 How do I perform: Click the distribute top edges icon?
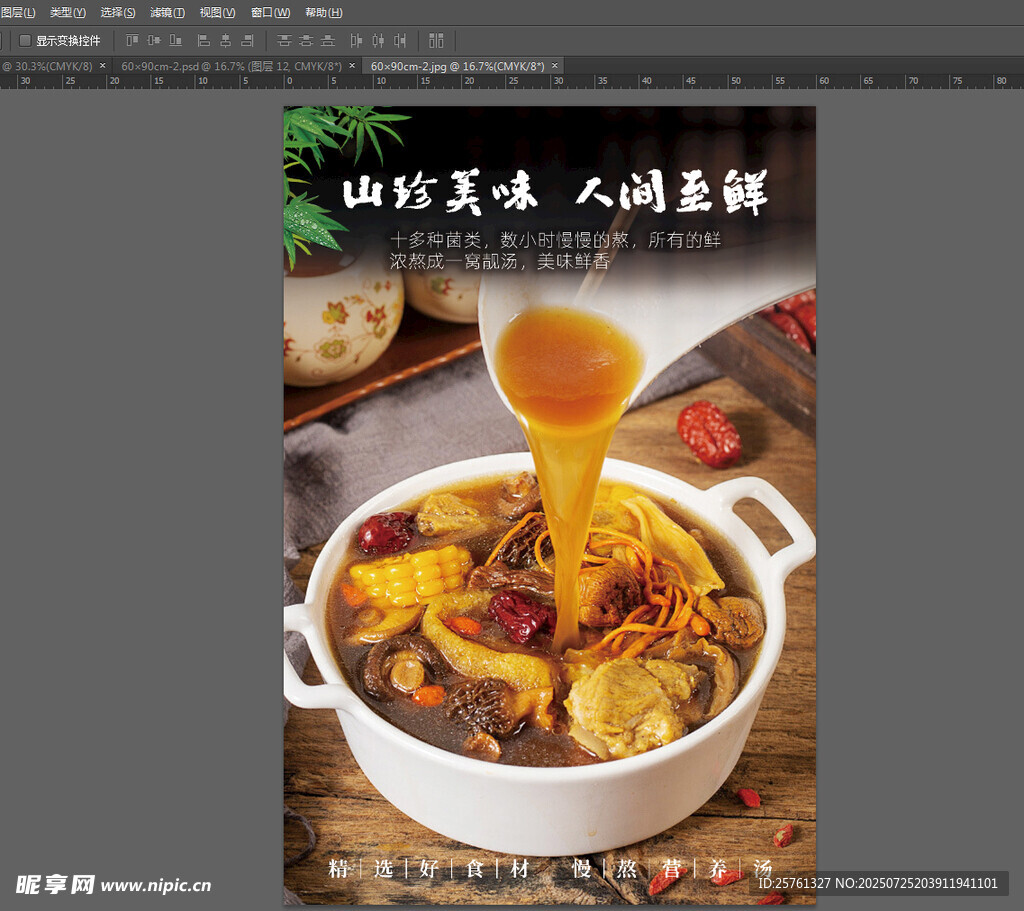click(x=284, y=41)
